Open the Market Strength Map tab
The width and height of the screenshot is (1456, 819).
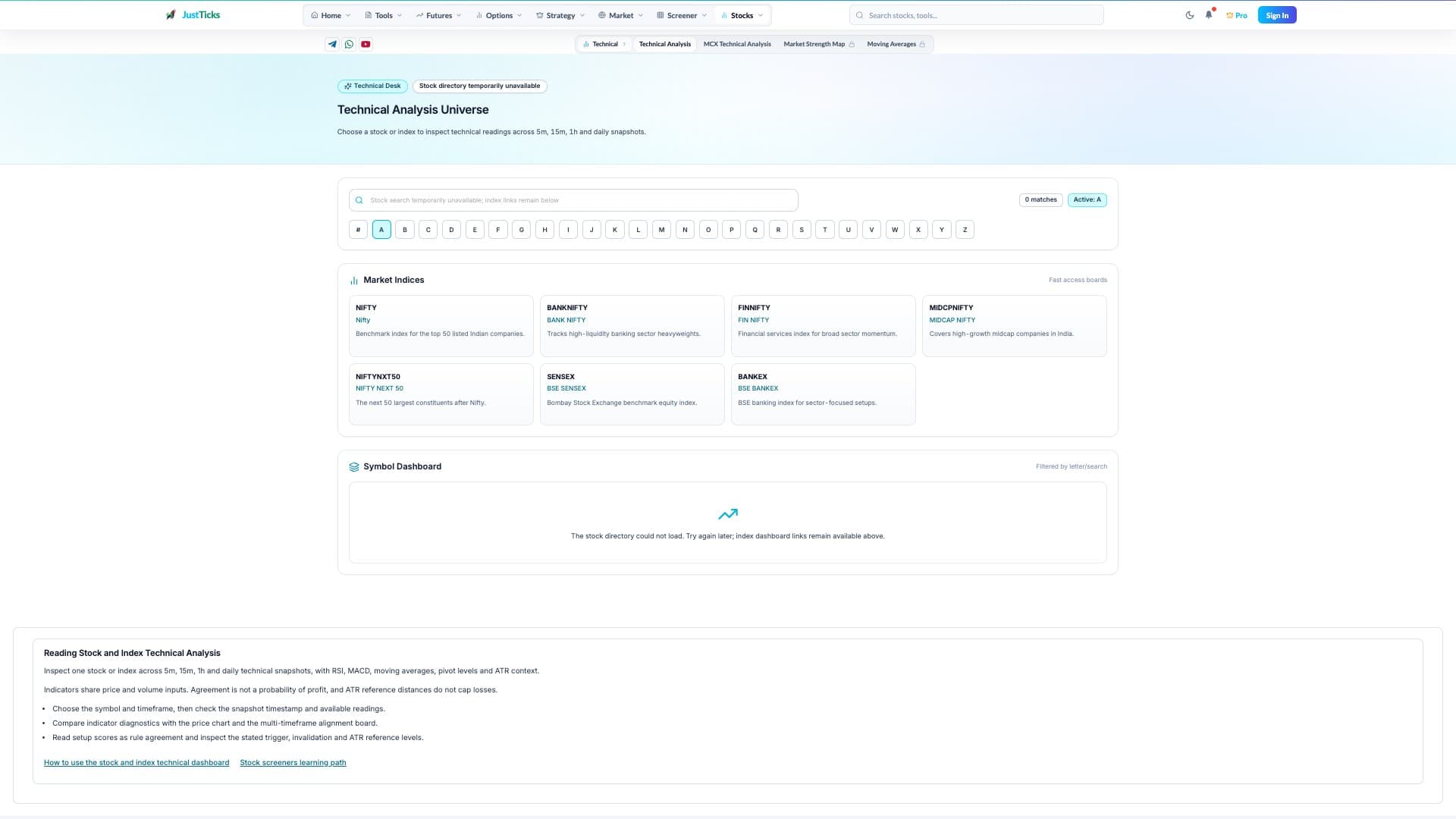click(819, 44)
